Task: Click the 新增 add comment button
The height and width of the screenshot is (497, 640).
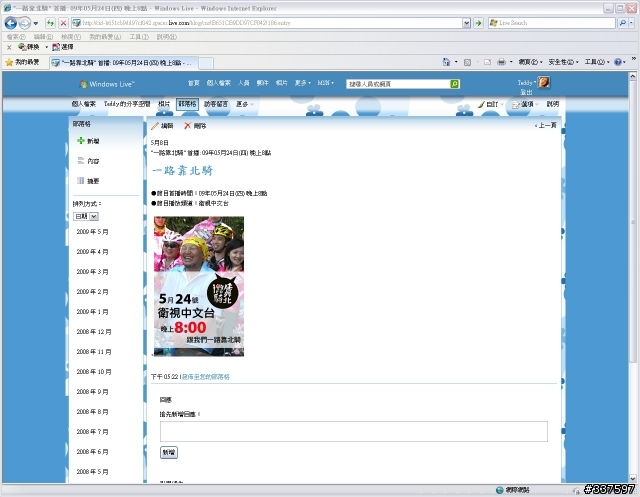Action: pos(169,452)
